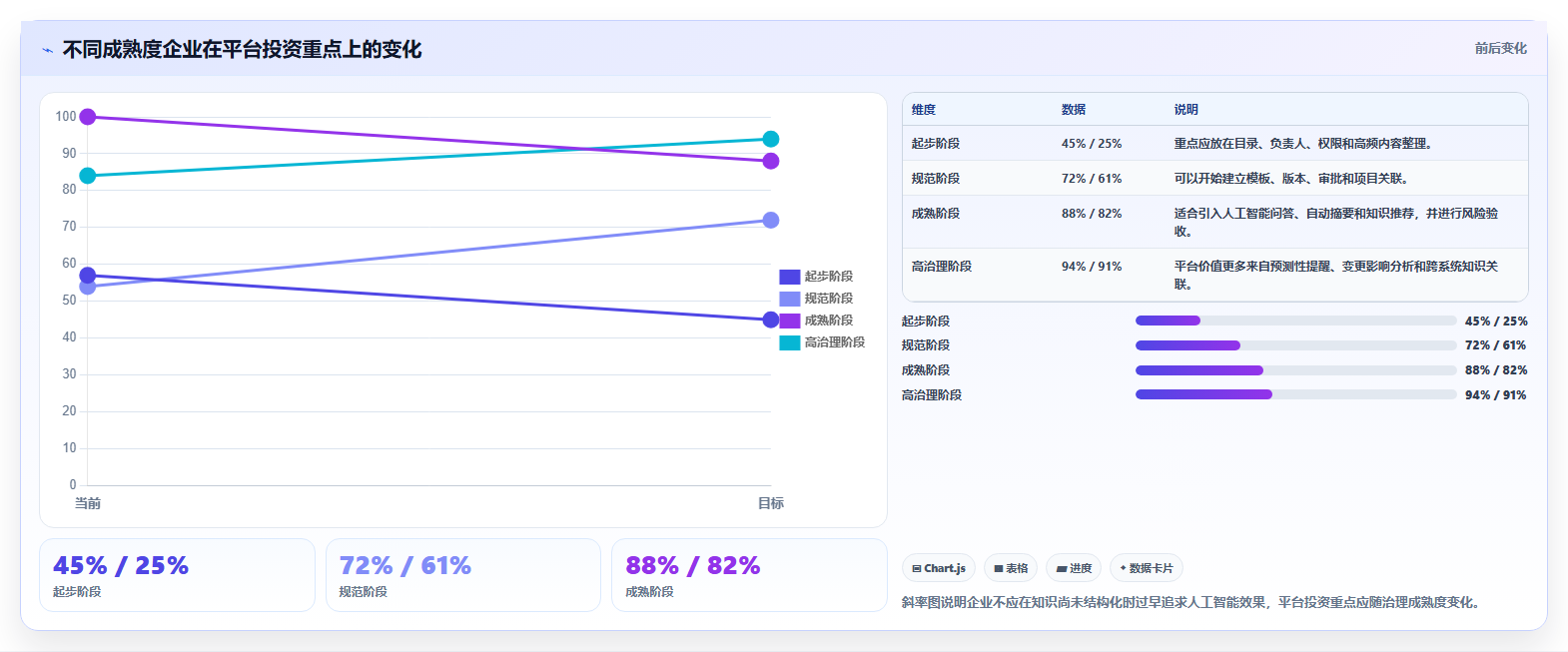This screenshot has width=1568, height=652.
Task: Click the 45% / 25% value beside progress bar
Action: click(x=1496, y=322)
